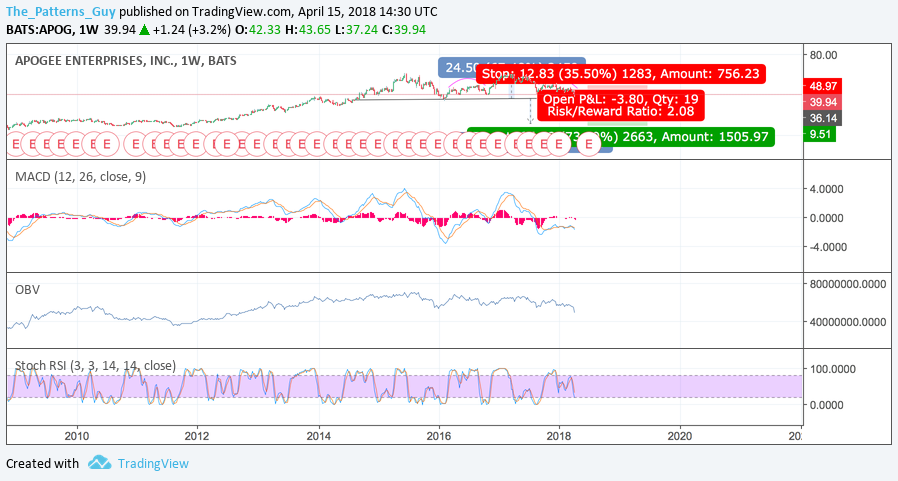The width and height of the screenshot is (898, 481).
Task: Click the C:39.94 close value in header
Action: click(x=404, y=30)
